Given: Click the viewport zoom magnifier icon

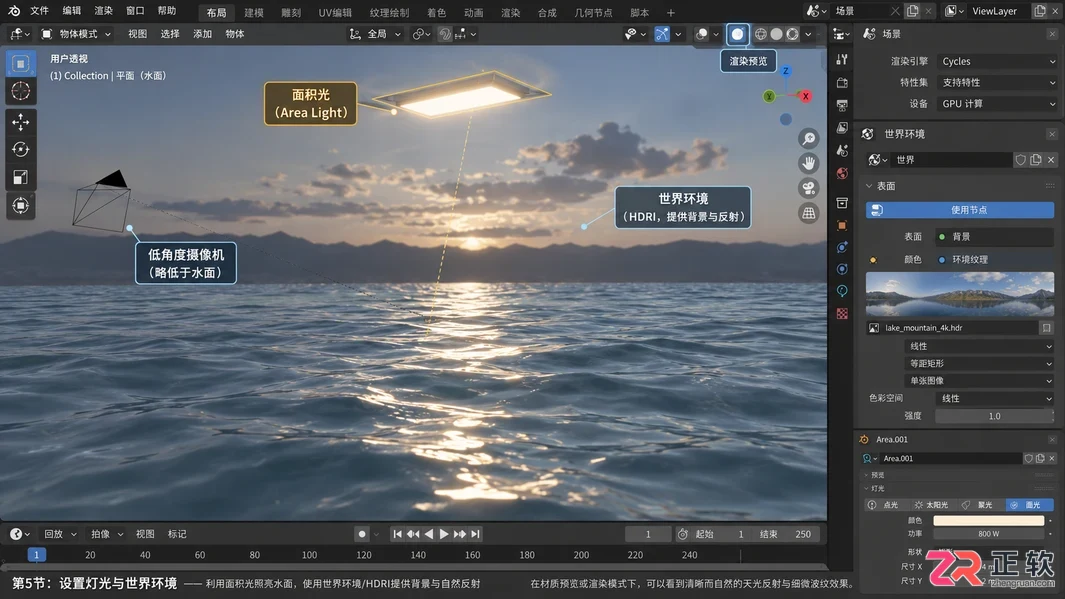Looking at the screenshot, I should [x=808, y=139].
